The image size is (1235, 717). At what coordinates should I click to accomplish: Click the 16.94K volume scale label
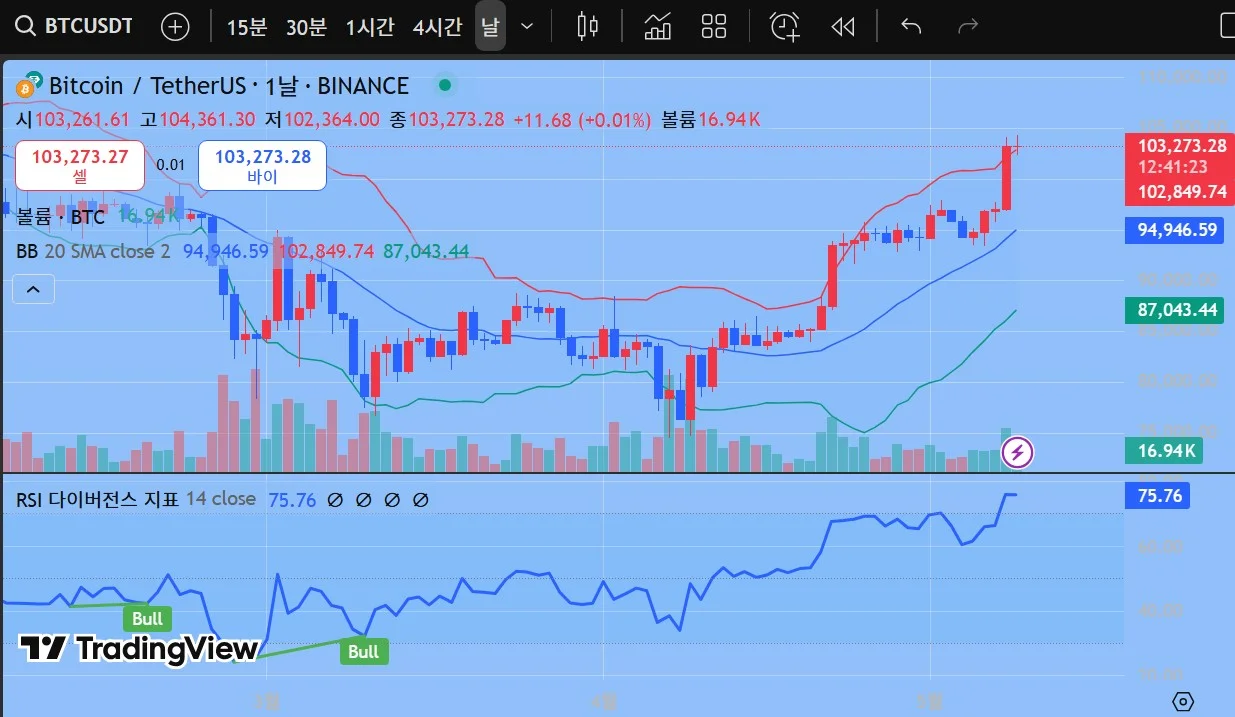coord(1166,451)
